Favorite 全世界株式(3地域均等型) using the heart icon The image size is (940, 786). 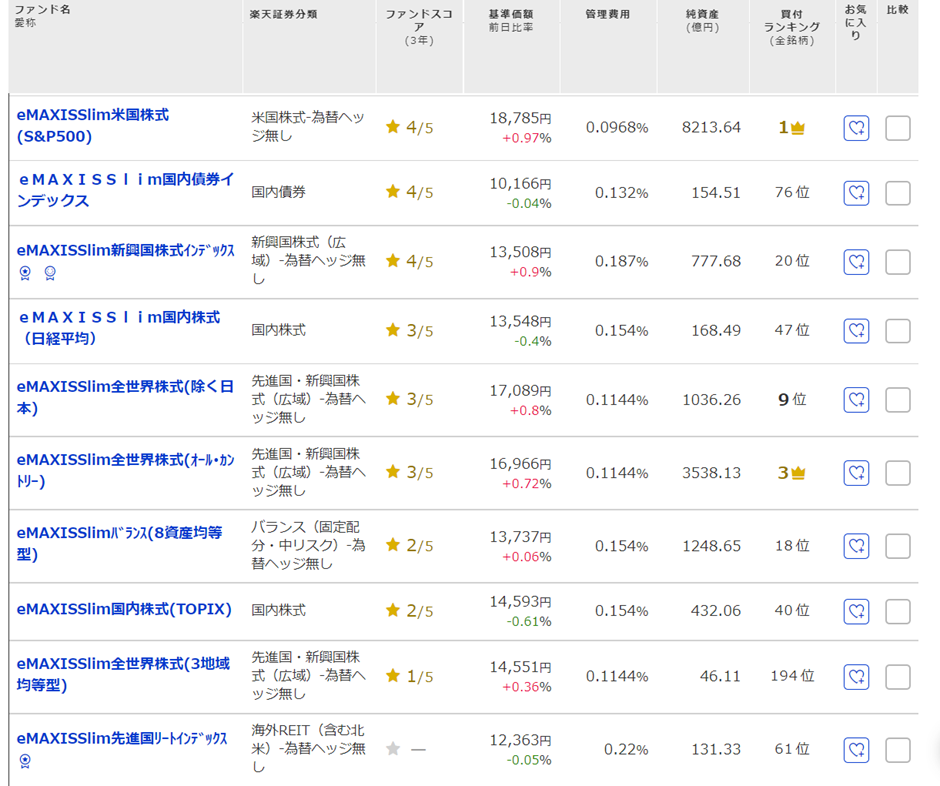[x=856, y=677]
